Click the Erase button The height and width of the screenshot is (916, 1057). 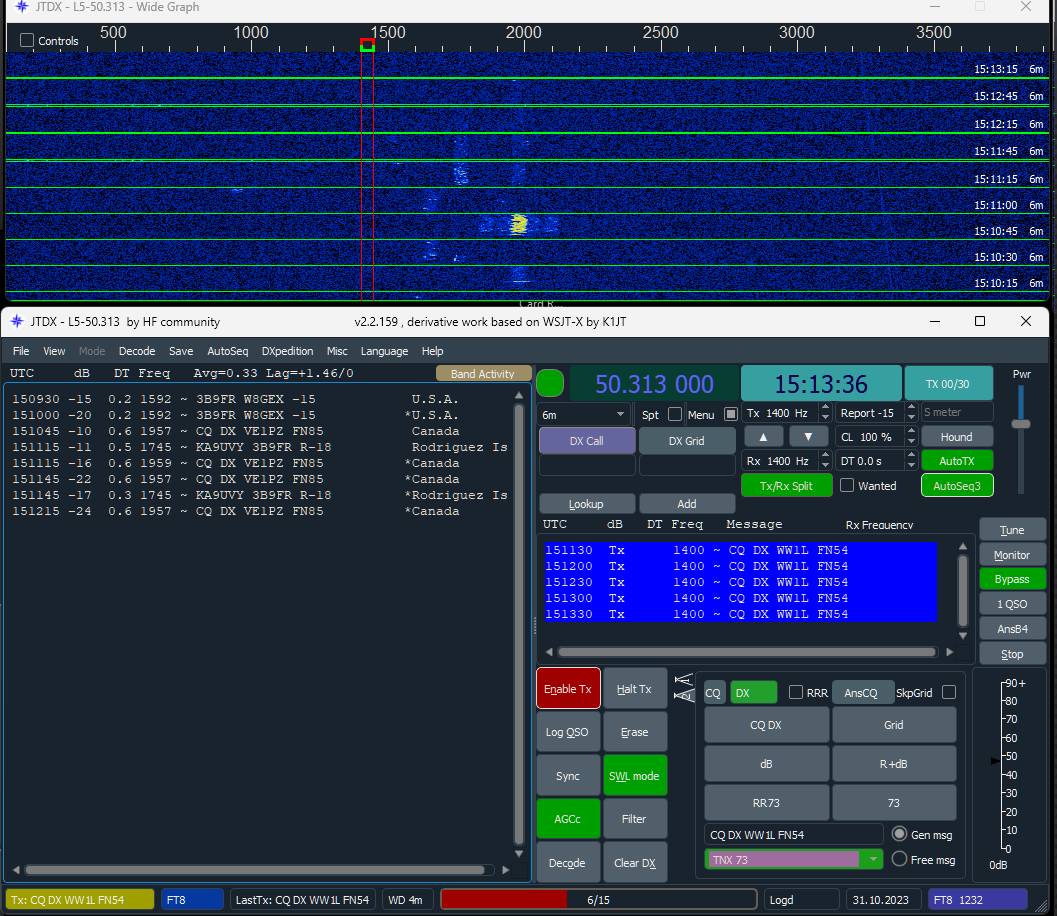(x=634, y=731)
